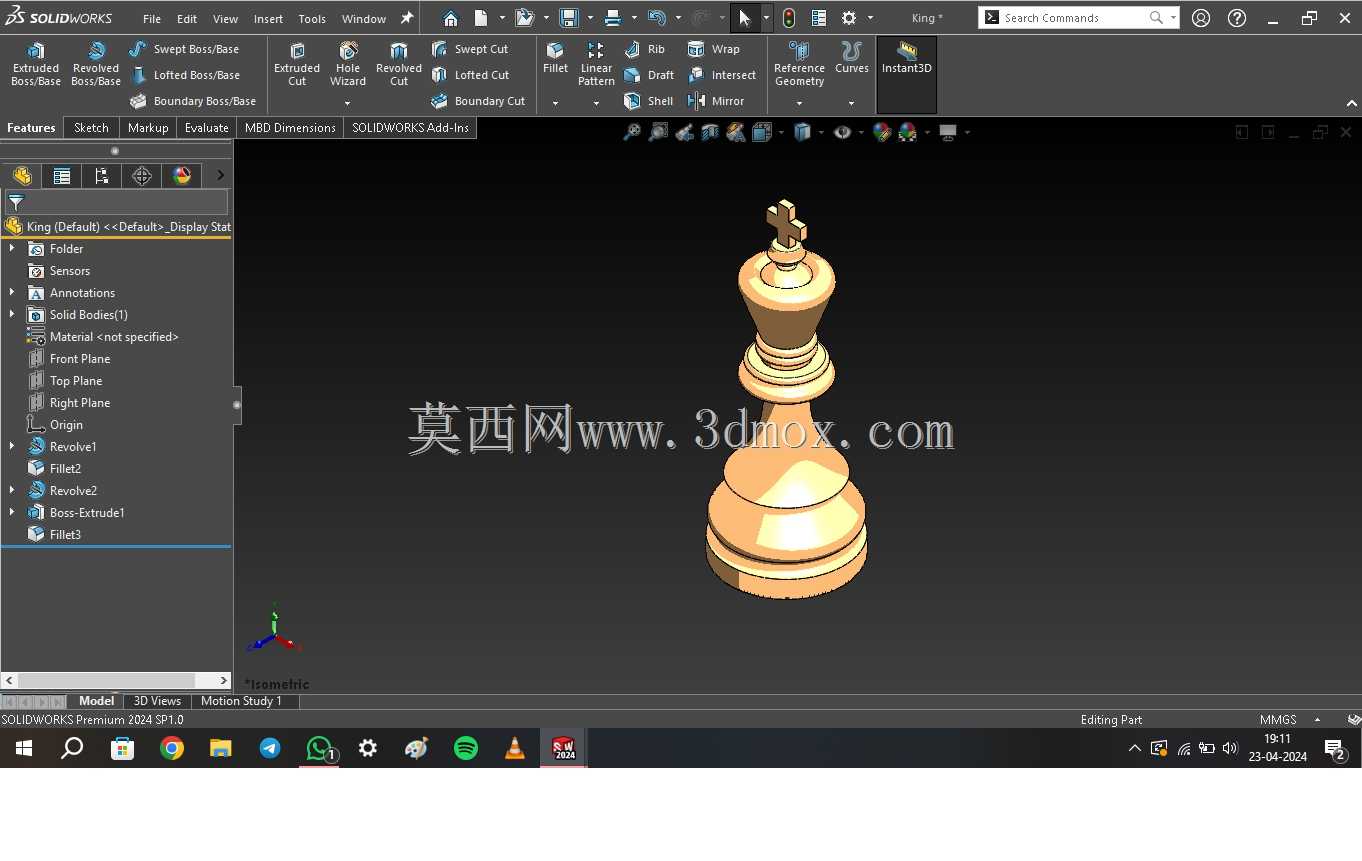Open the FeatureManager design tree tab
The image size is (1362, 861).
(x=22, y=176)
